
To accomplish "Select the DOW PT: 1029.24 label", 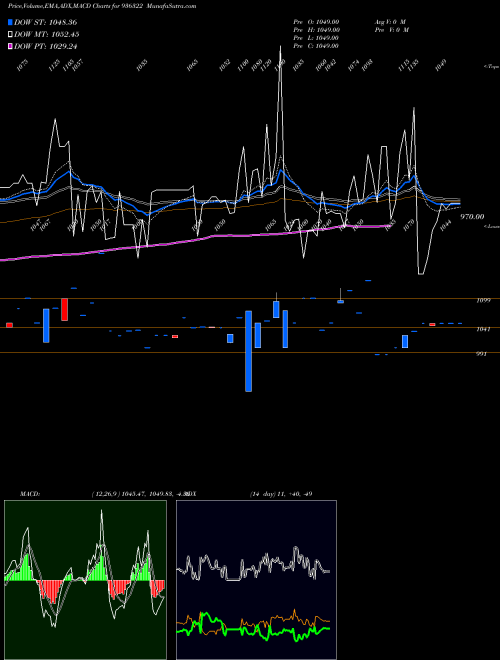I will point(45,46).
